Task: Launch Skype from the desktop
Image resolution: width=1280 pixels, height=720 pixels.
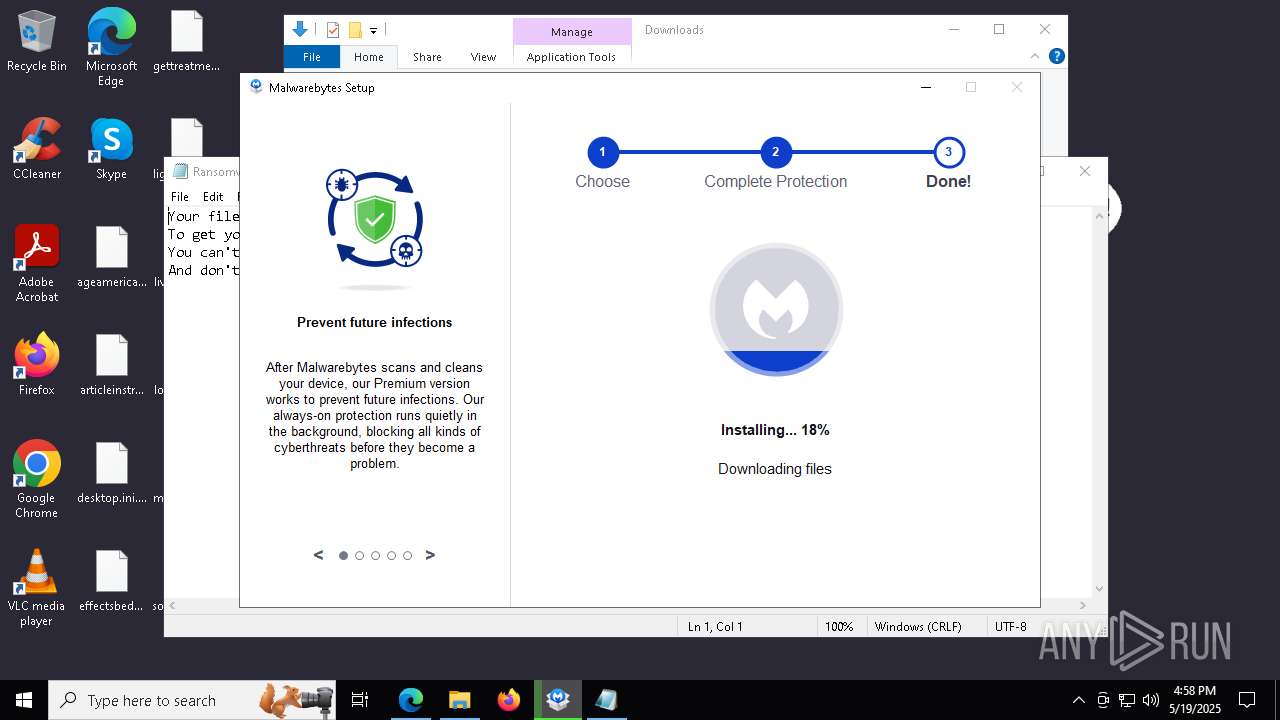Action: point(111,148)
